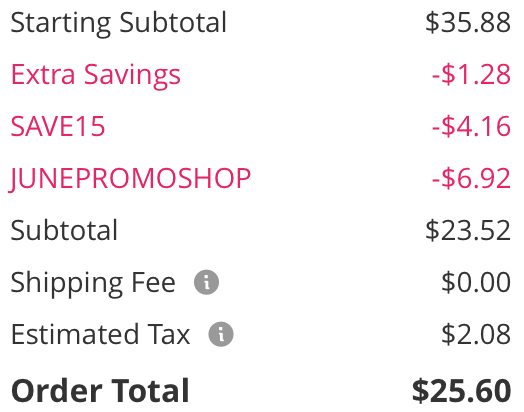Select the Estimated Tax label text
This screenshot has height=412, width=524.
point(100,334)
